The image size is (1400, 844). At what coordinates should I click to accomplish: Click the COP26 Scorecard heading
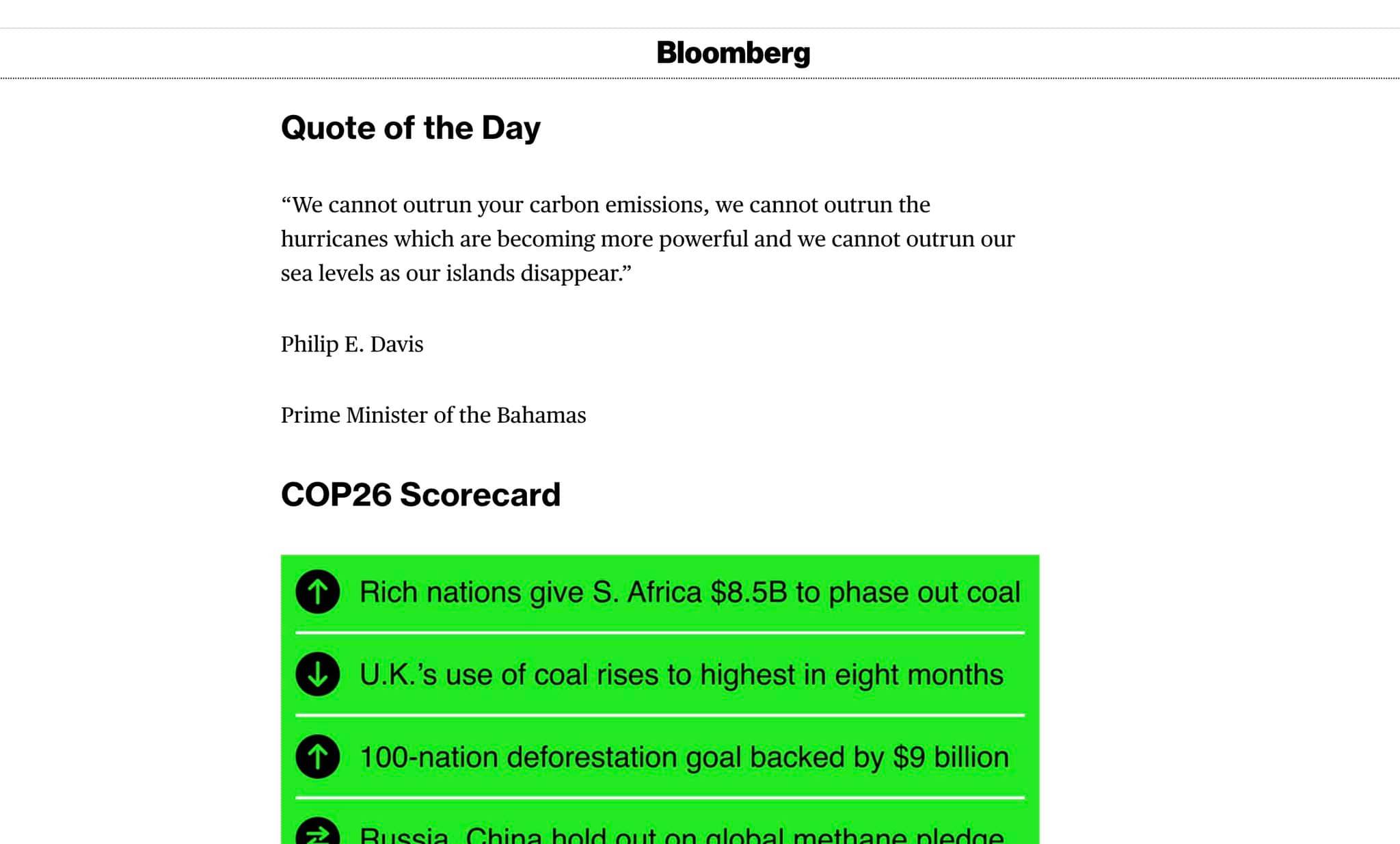pos(420,494)
